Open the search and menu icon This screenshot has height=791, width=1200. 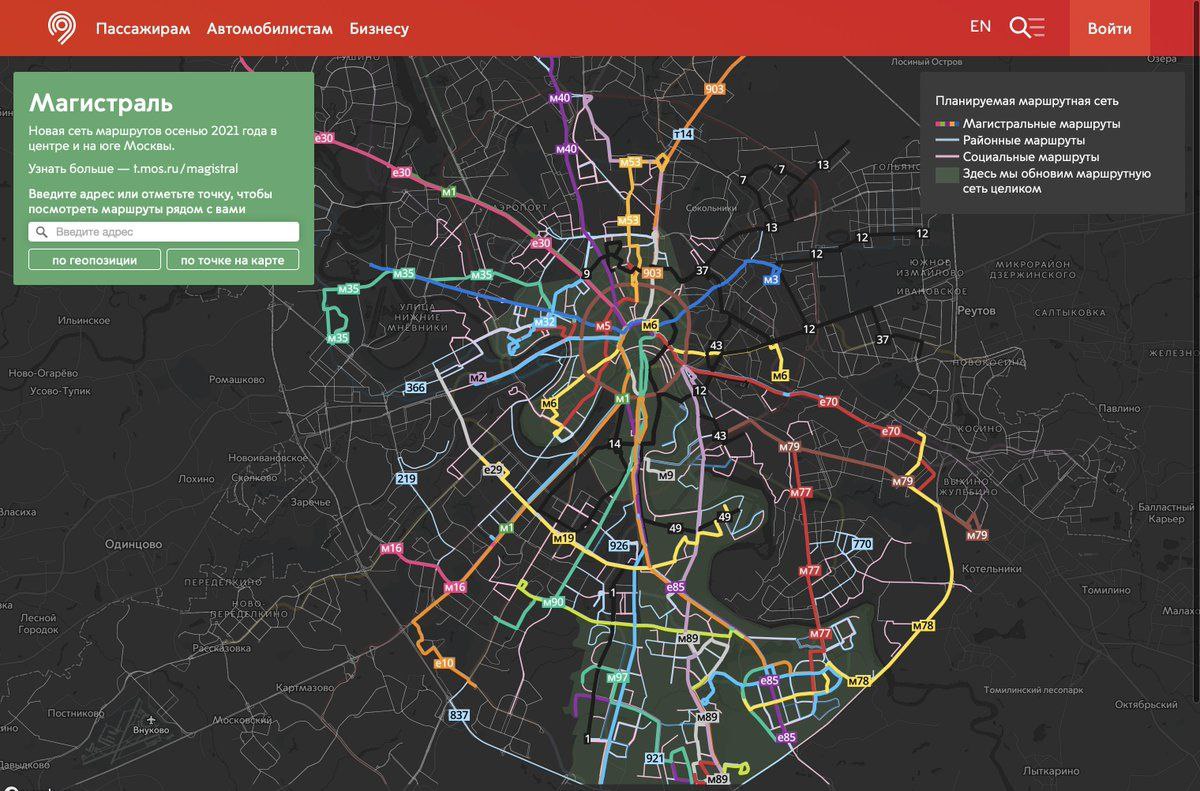coord(1027,27)
